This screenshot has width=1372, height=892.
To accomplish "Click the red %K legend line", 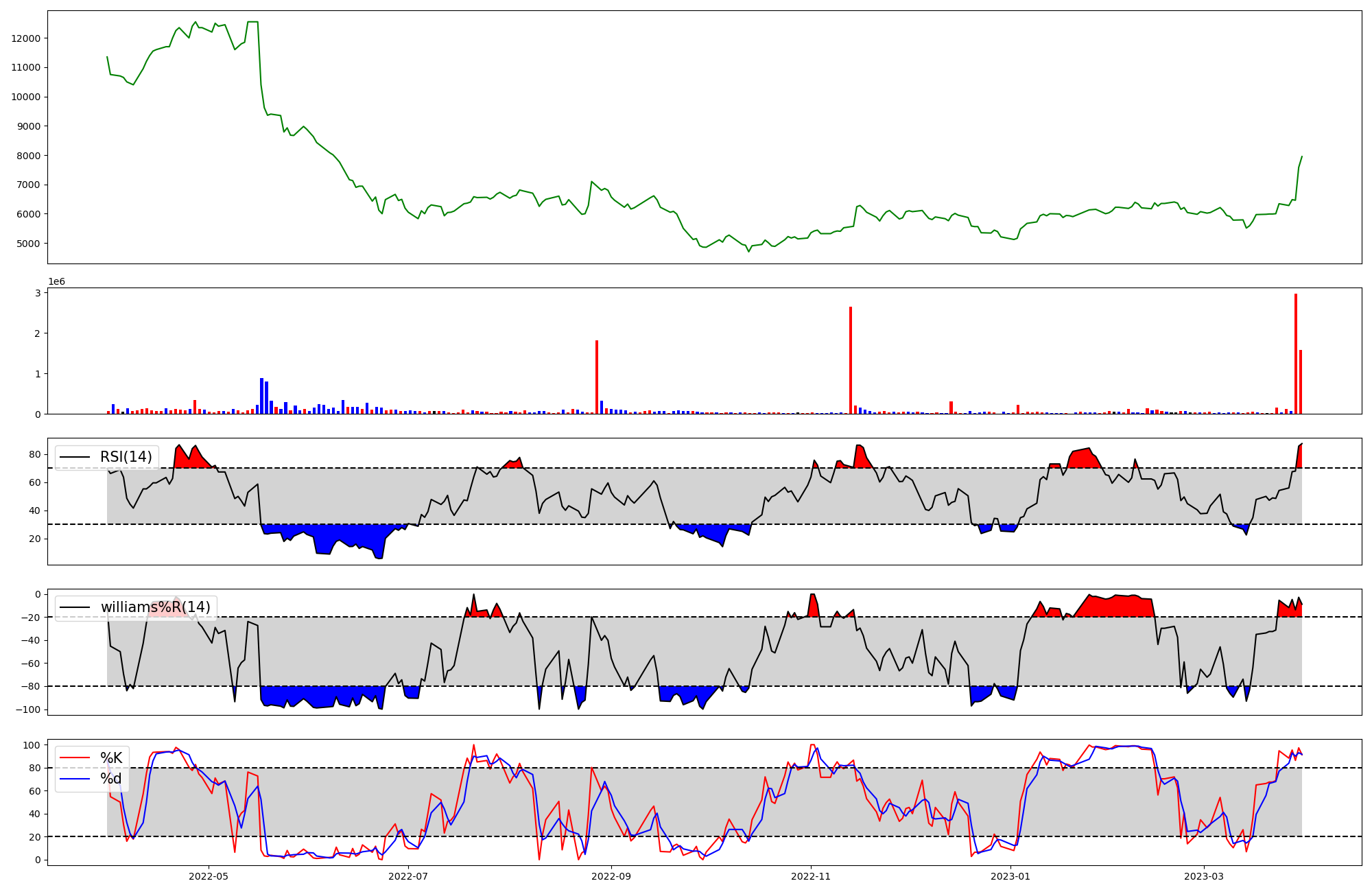I will pyautogui.click(x=75, y=758).
